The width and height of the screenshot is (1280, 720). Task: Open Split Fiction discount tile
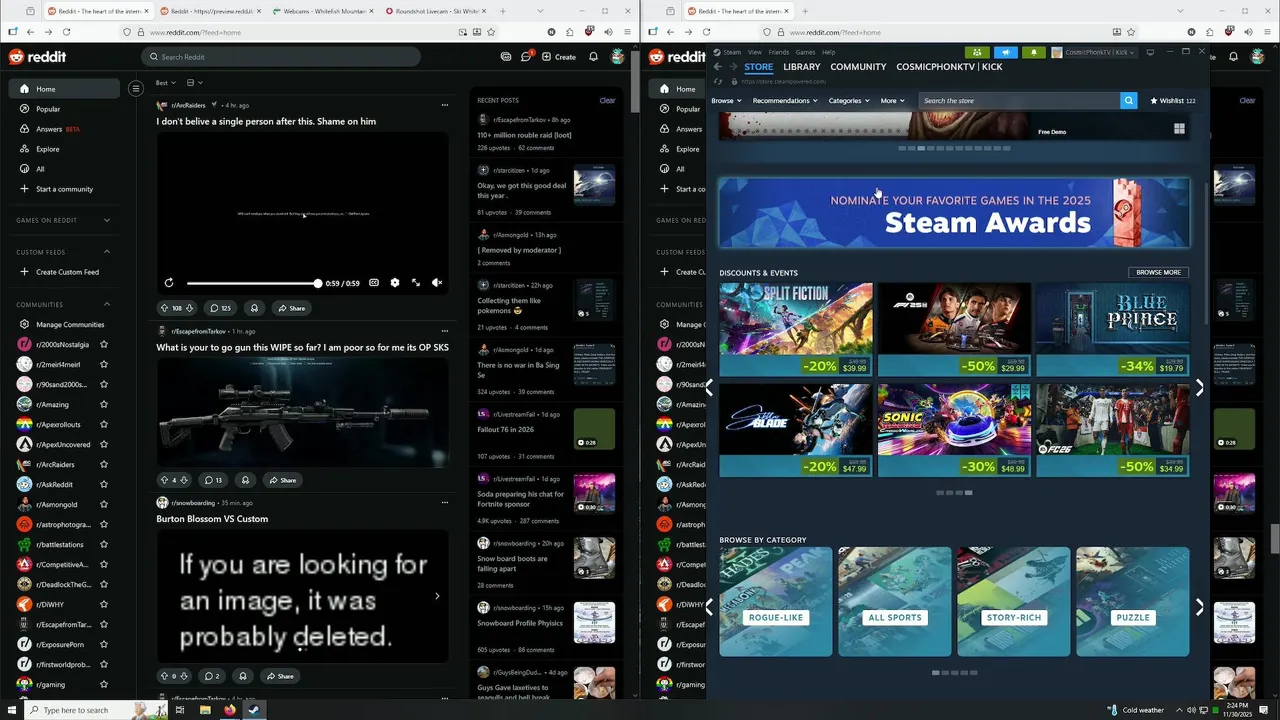(x=796, y=329)
